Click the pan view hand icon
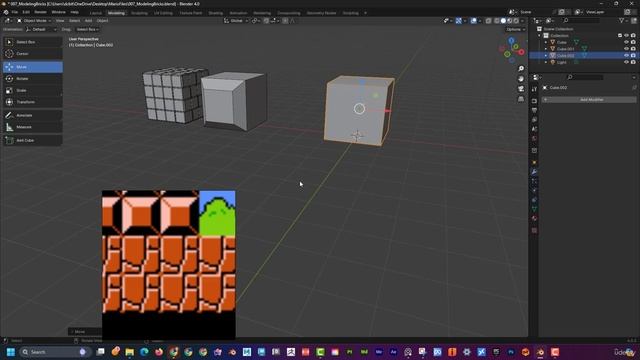The width and height of the screenshot is (640, 360). pos(521,79)
